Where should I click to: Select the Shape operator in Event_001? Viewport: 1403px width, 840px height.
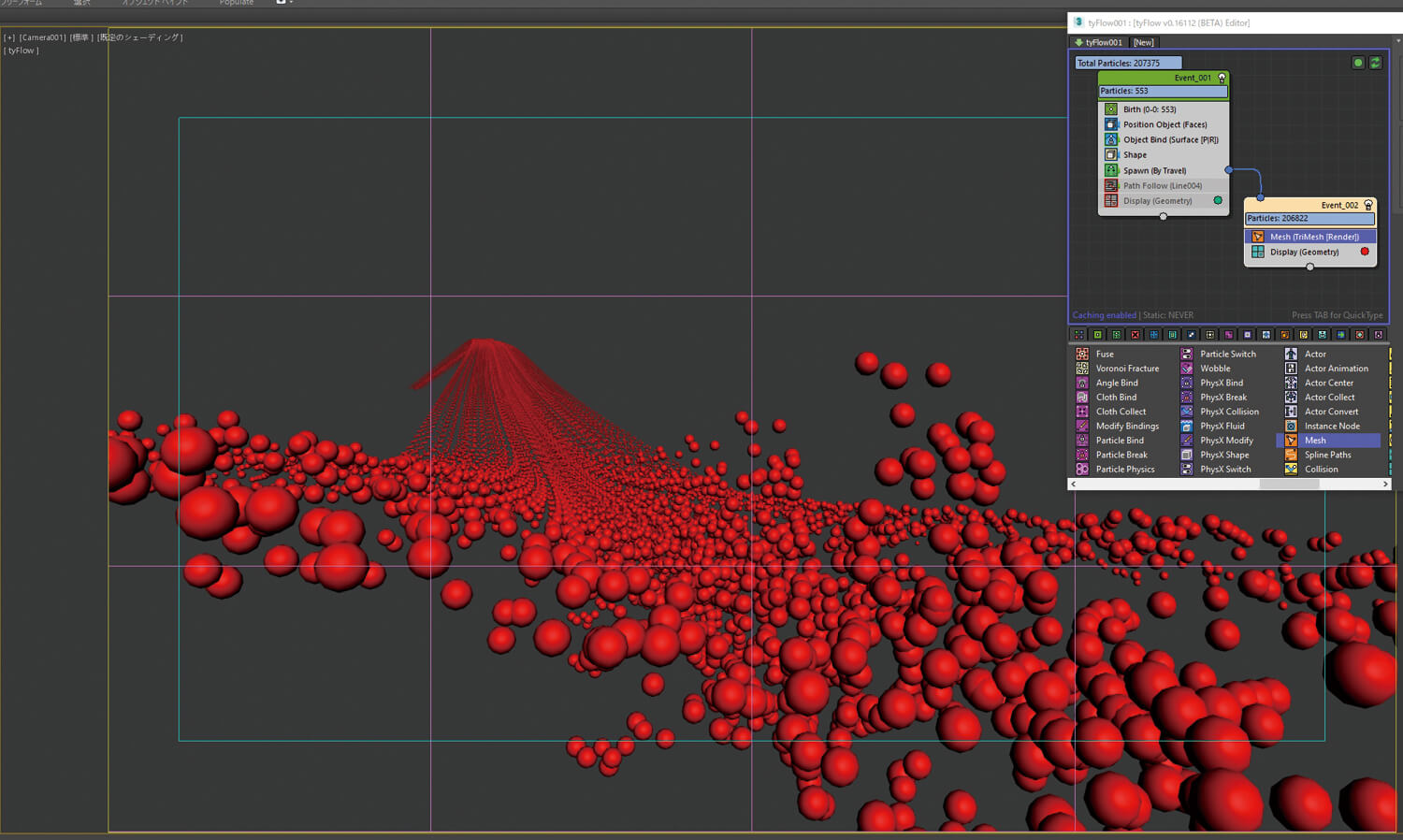click(1164, 155)
